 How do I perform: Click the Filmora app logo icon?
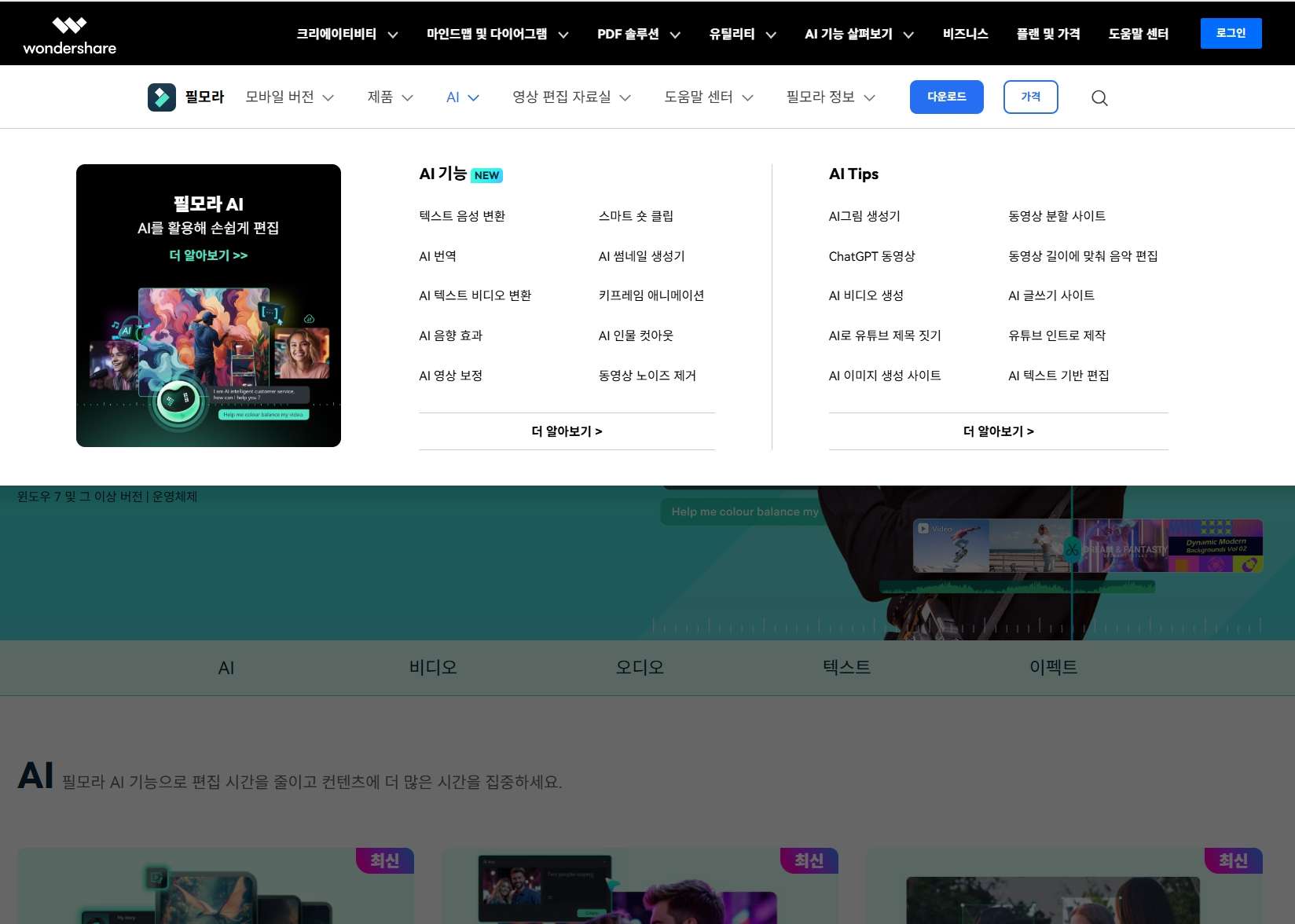point(162,97)
